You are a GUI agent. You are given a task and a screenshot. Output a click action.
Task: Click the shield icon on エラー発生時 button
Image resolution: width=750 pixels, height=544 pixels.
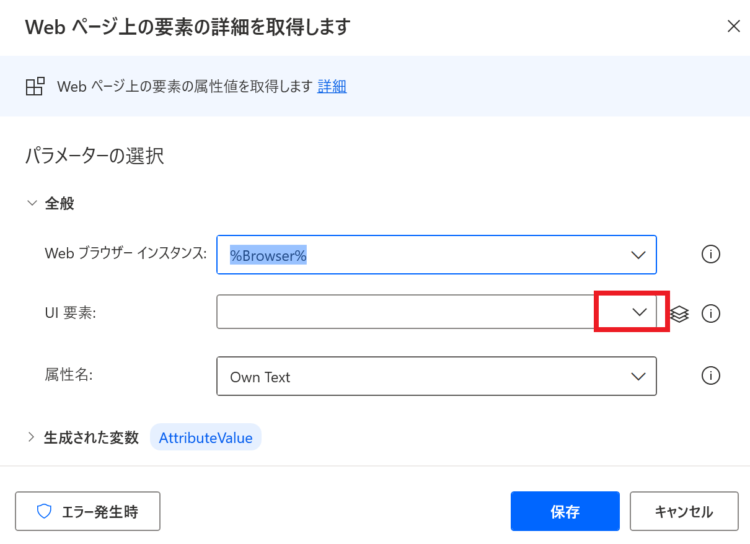[44, 511]
